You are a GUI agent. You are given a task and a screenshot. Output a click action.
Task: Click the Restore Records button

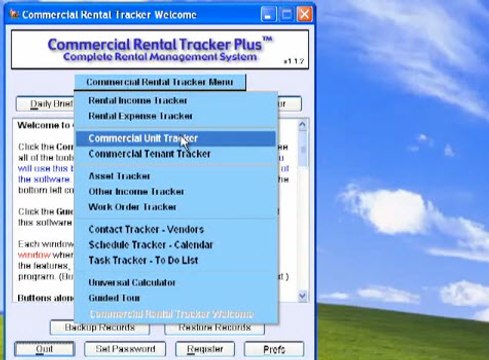(215, 328)
